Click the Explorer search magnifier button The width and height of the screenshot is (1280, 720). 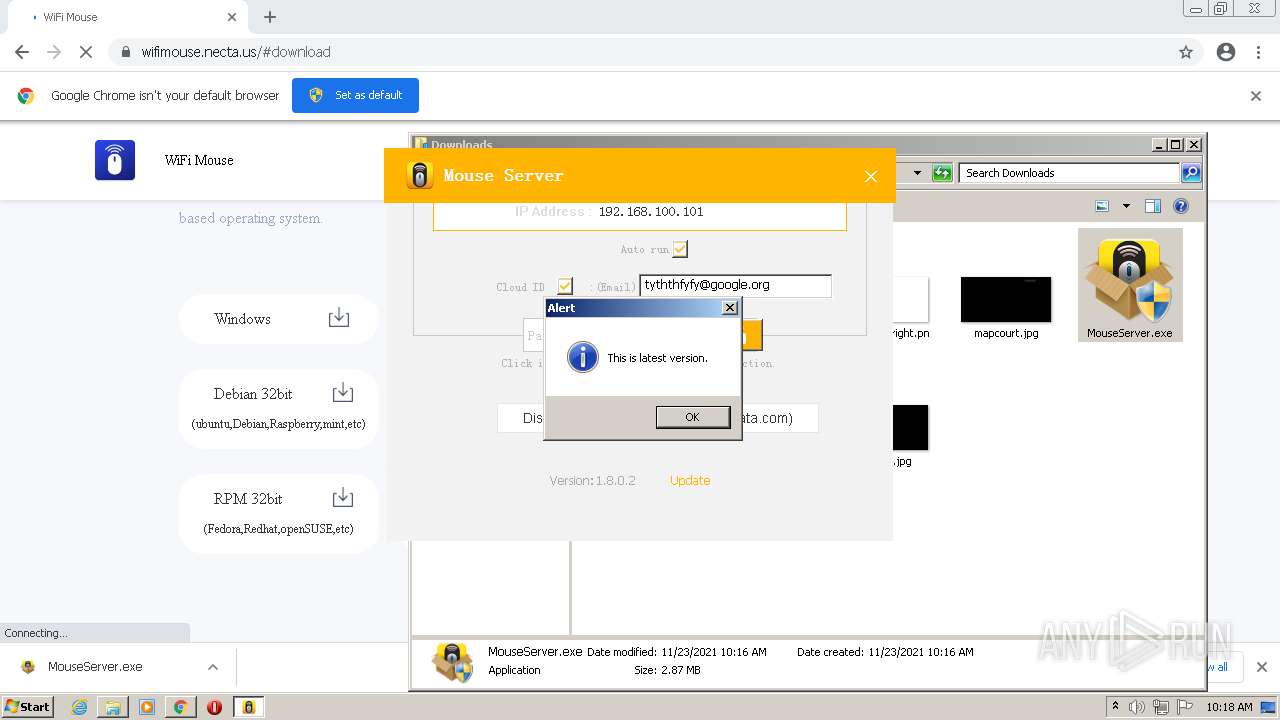pyautogui.click(x=1191, y=173)
